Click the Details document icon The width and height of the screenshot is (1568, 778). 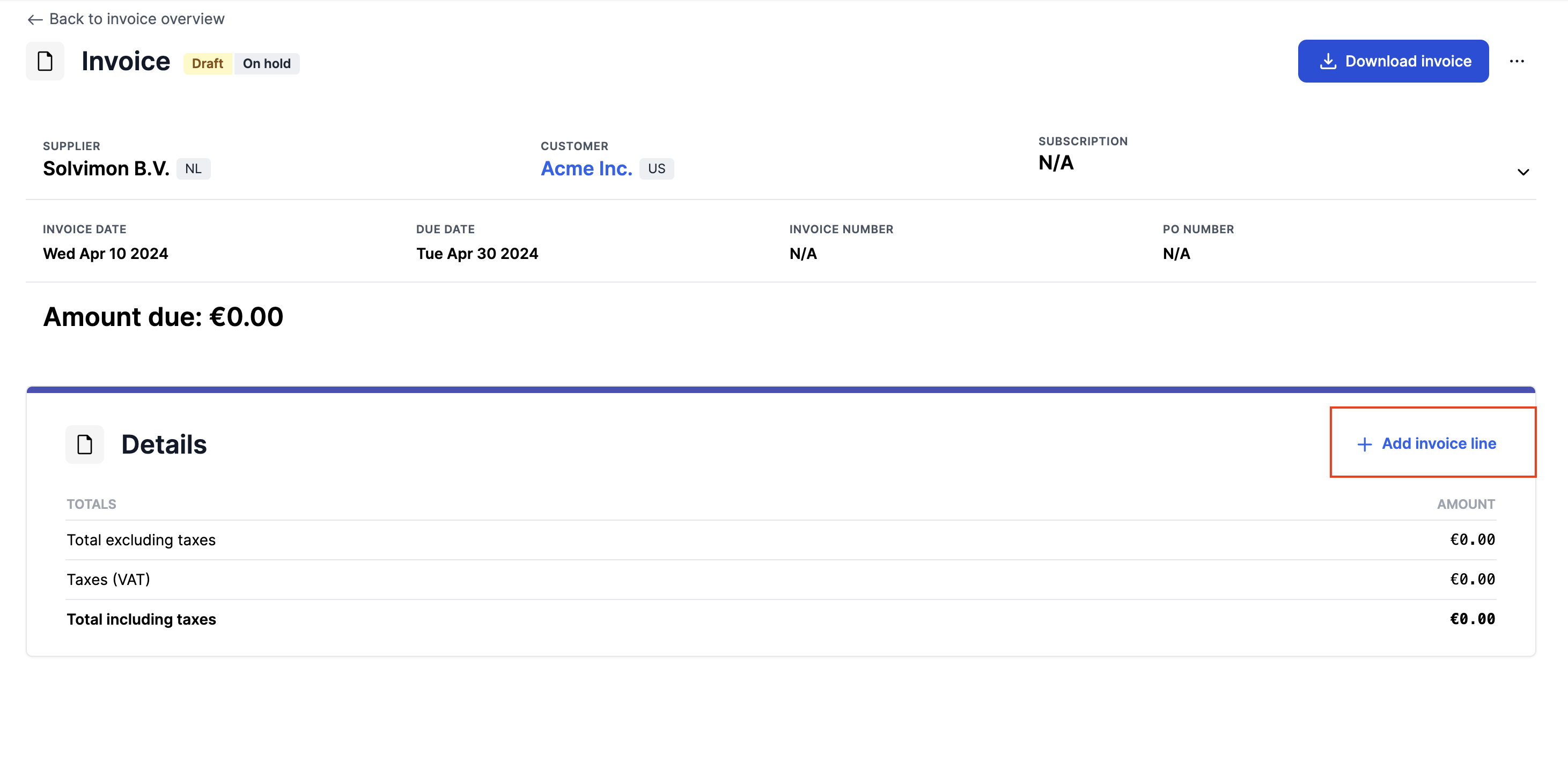(85, 444)
